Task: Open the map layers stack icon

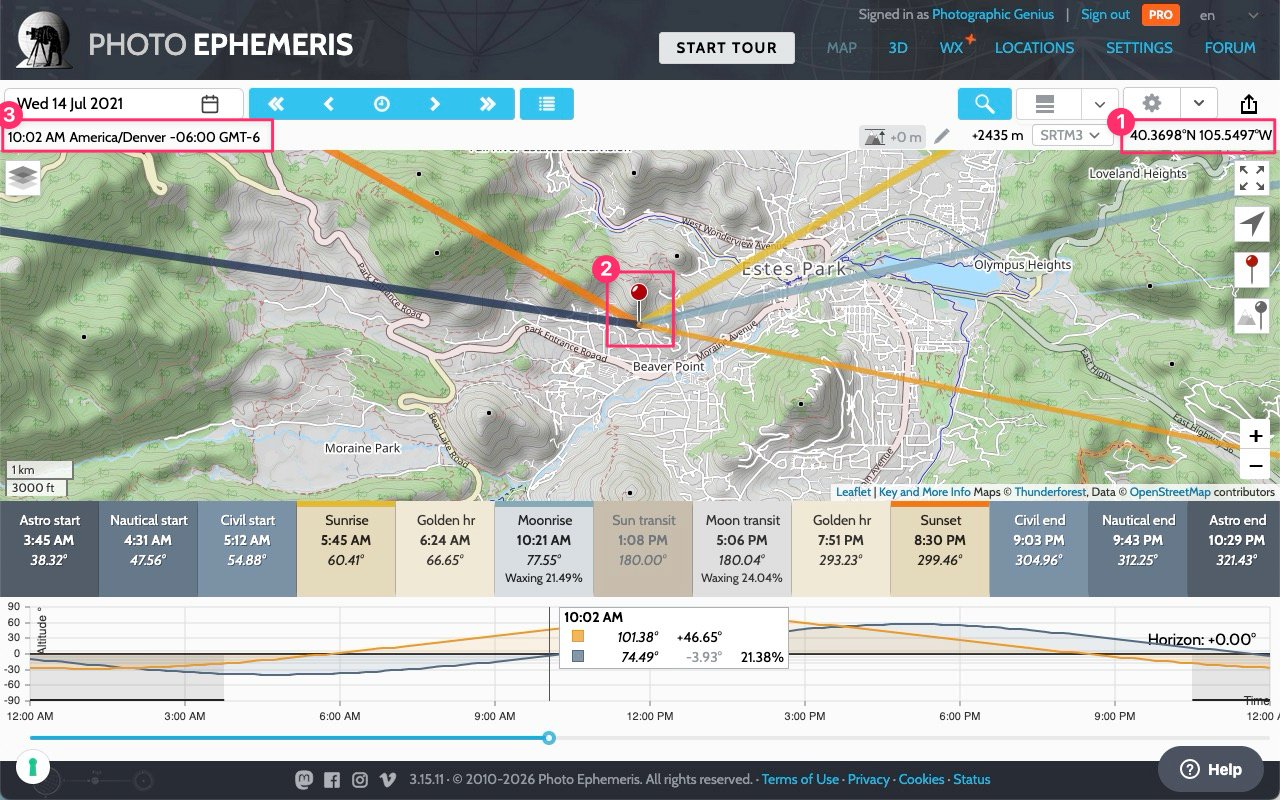Action: [22, 178]
